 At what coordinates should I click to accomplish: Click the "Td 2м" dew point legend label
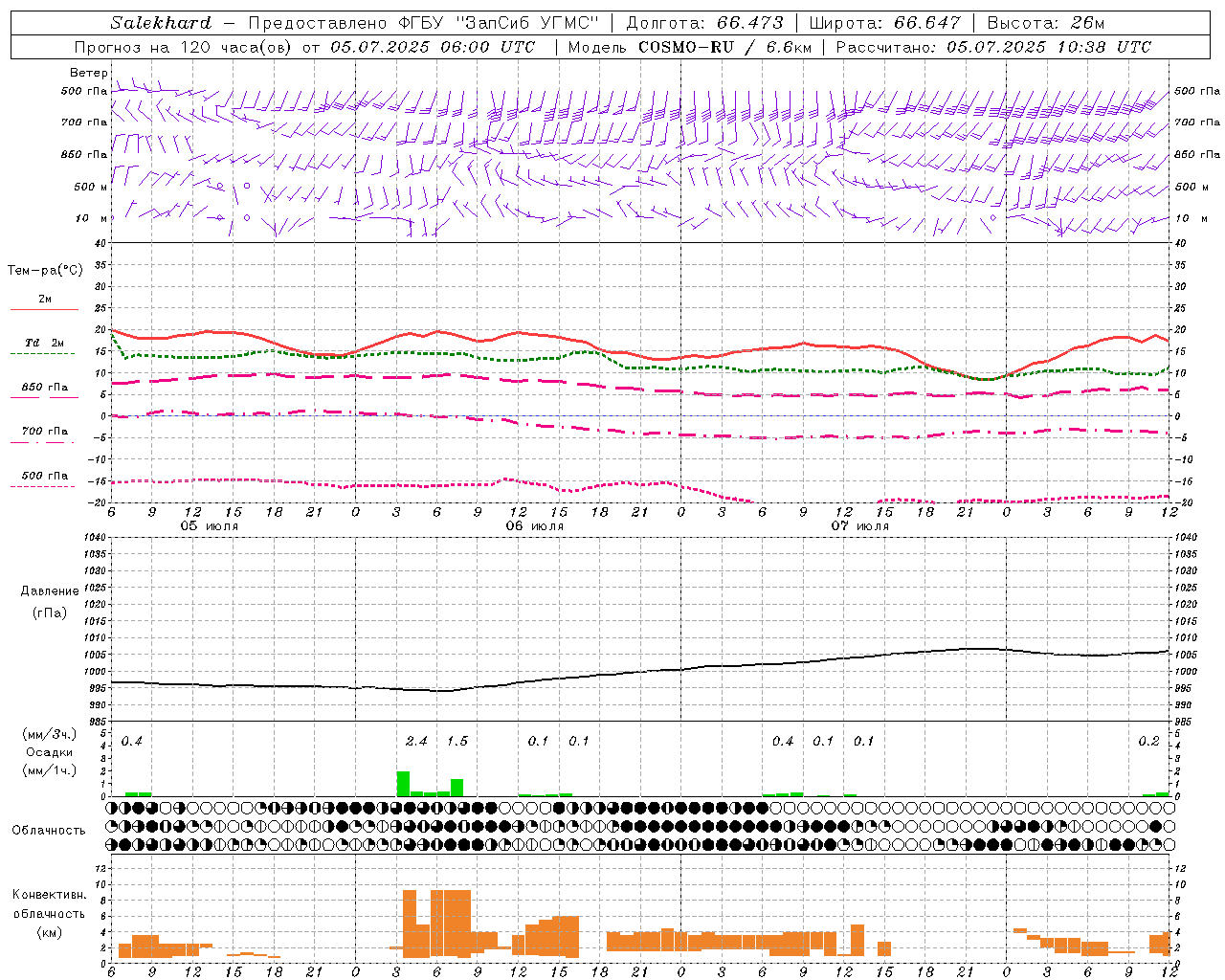click(44, 343)
